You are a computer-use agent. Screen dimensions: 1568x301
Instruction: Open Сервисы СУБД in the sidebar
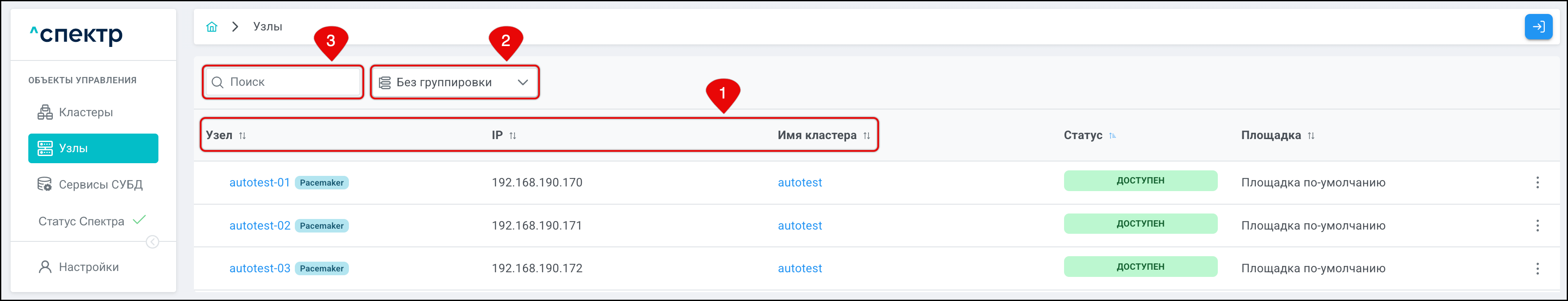pos(101,185)
